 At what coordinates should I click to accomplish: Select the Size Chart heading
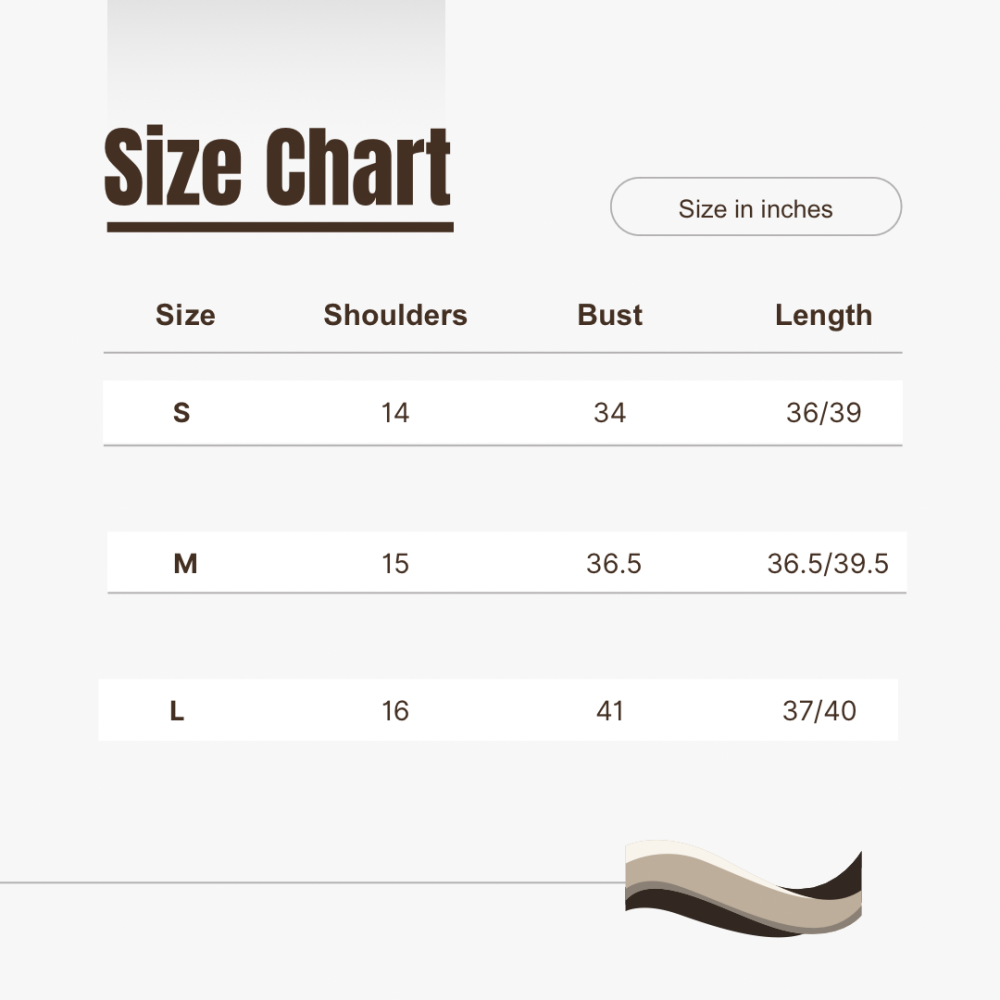(x=278, y=167)
